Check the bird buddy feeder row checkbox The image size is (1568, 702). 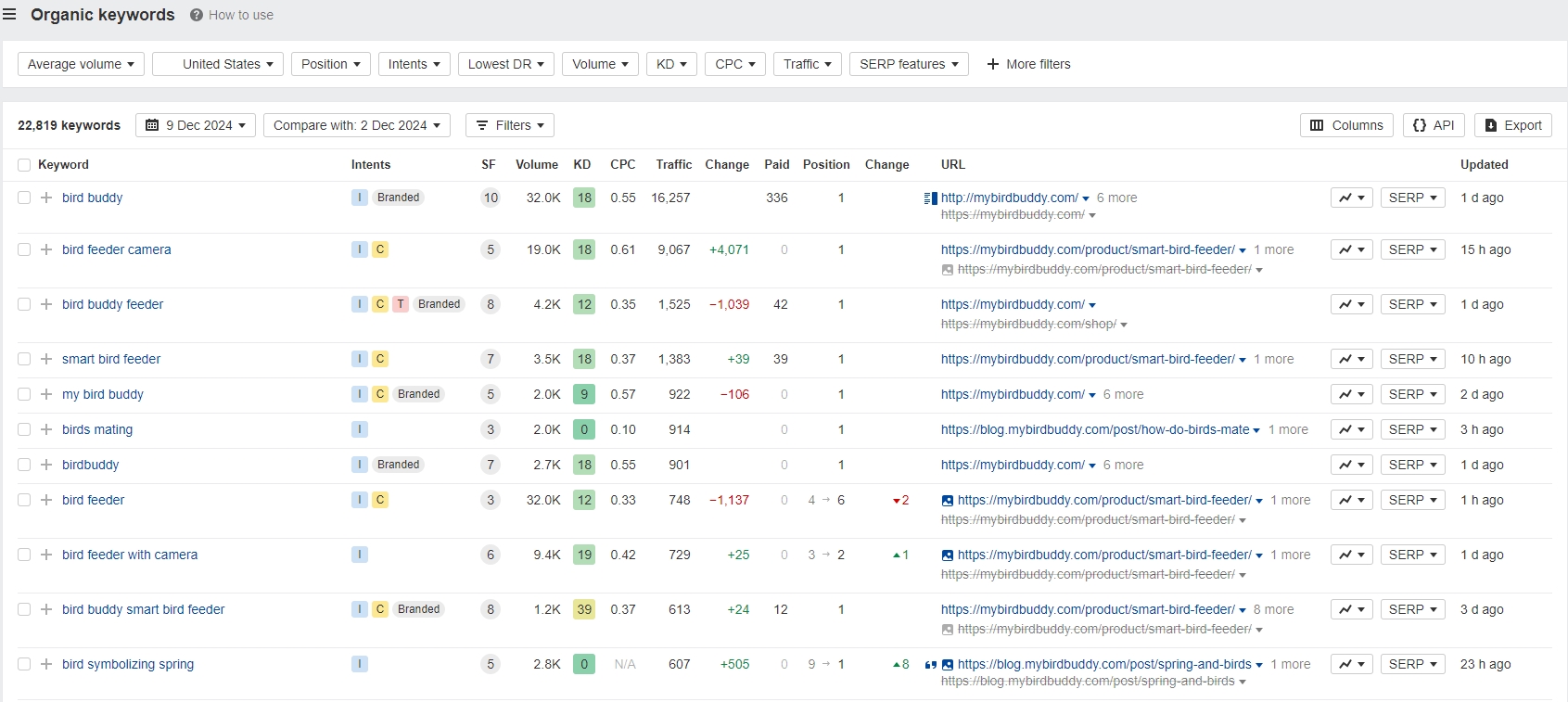pos(24,304)
